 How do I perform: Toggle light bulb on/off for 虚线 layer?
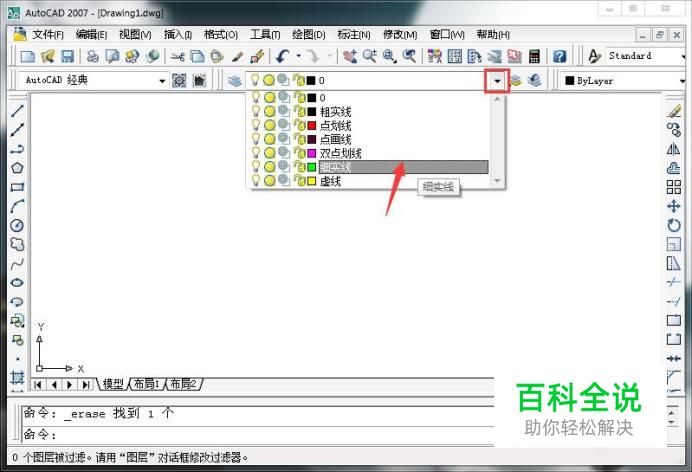point(256,180)
